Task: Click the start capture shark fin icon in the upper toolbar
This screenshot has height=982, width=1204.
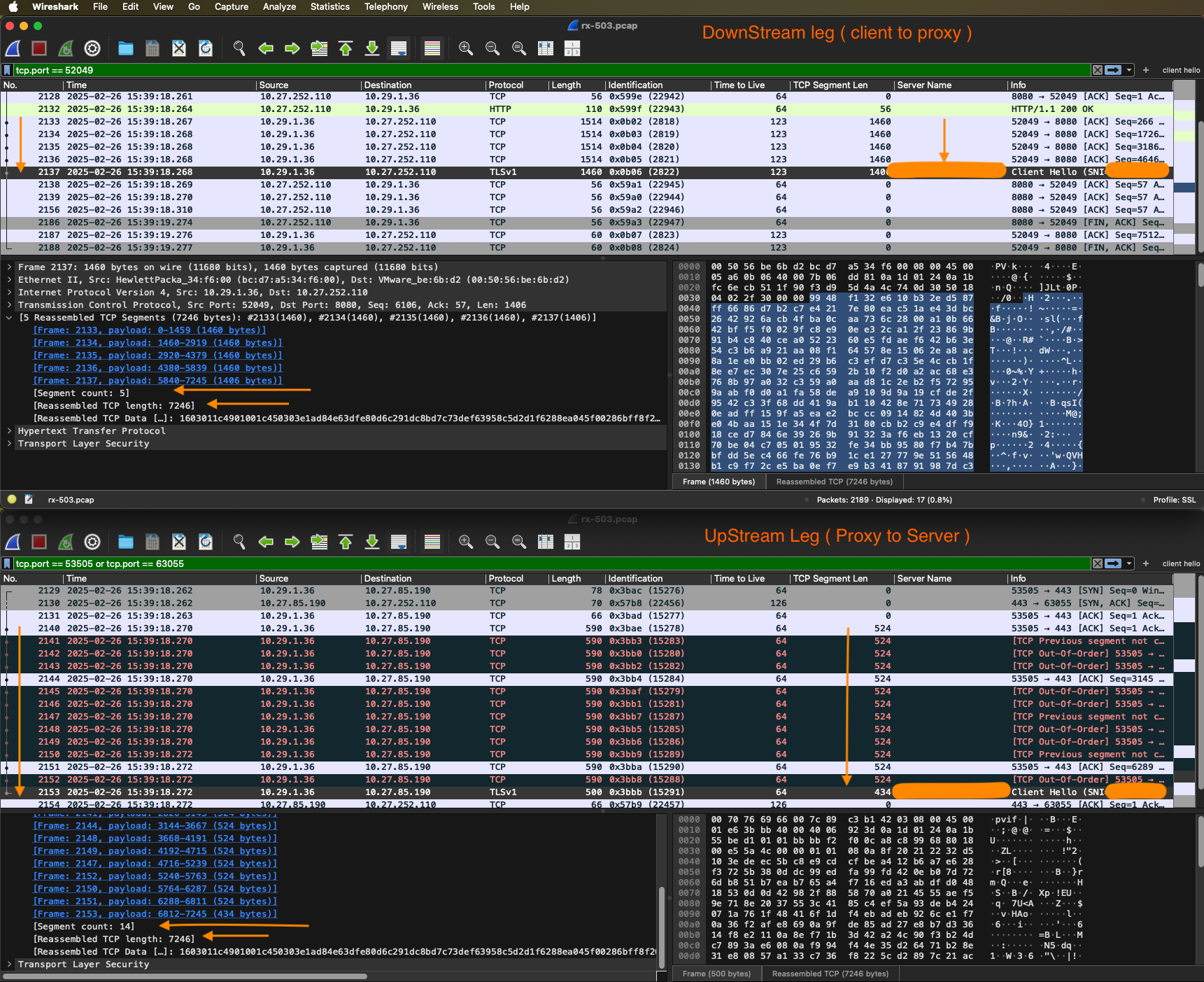Action: pos(13,48)
